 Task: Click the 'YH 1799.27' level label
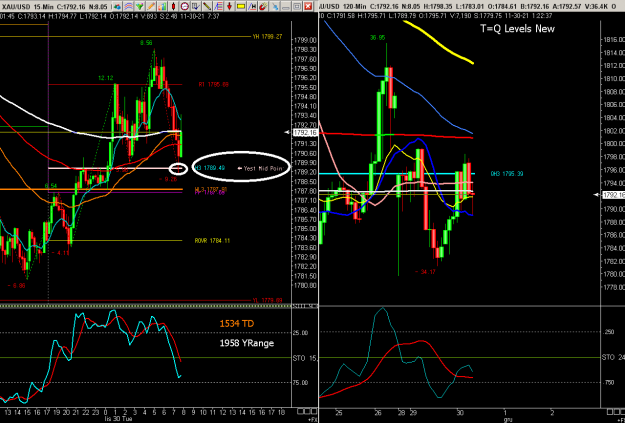(x=267, y=37)
